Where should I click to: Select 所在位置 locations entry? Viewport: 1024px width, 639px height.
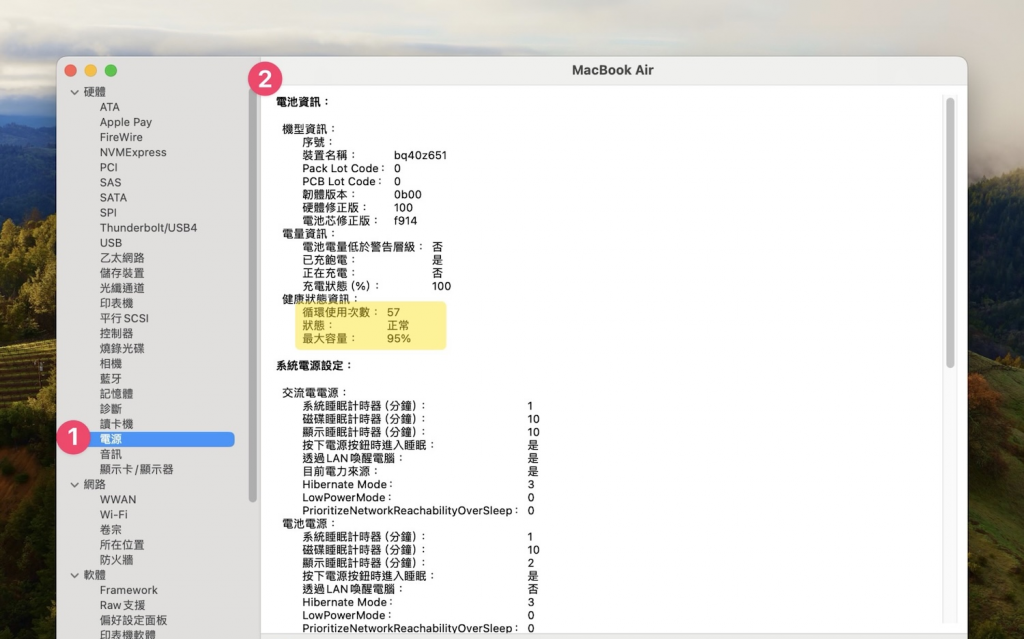[x=122, y=544]
